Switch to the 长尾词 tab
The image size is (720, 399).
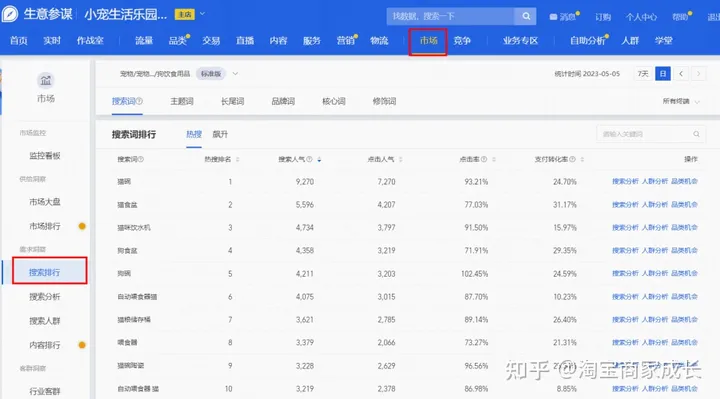pos(232,101)
